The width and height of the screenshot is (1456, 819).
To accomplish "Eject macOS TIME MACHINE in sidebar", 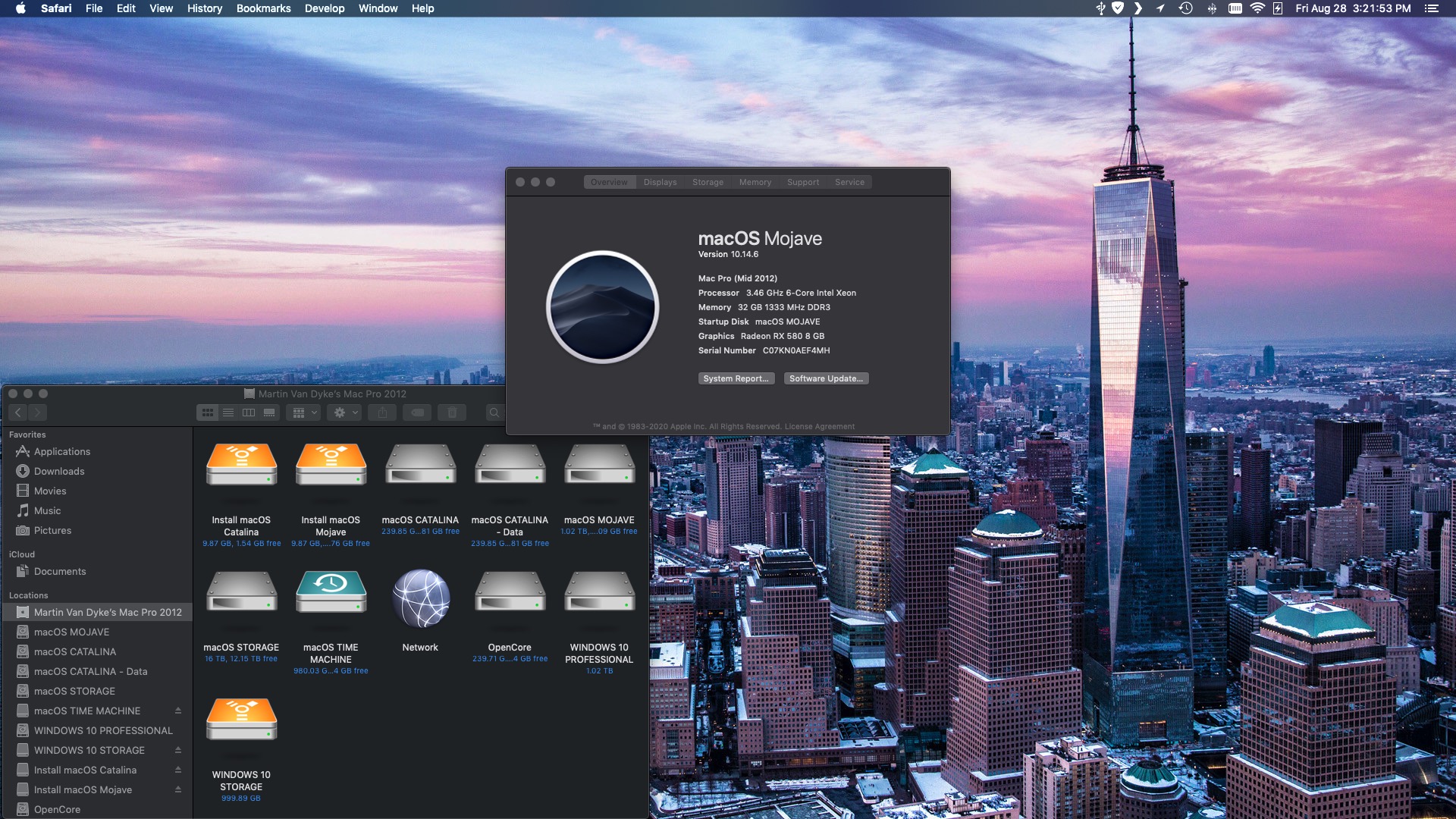I will 178,711.
